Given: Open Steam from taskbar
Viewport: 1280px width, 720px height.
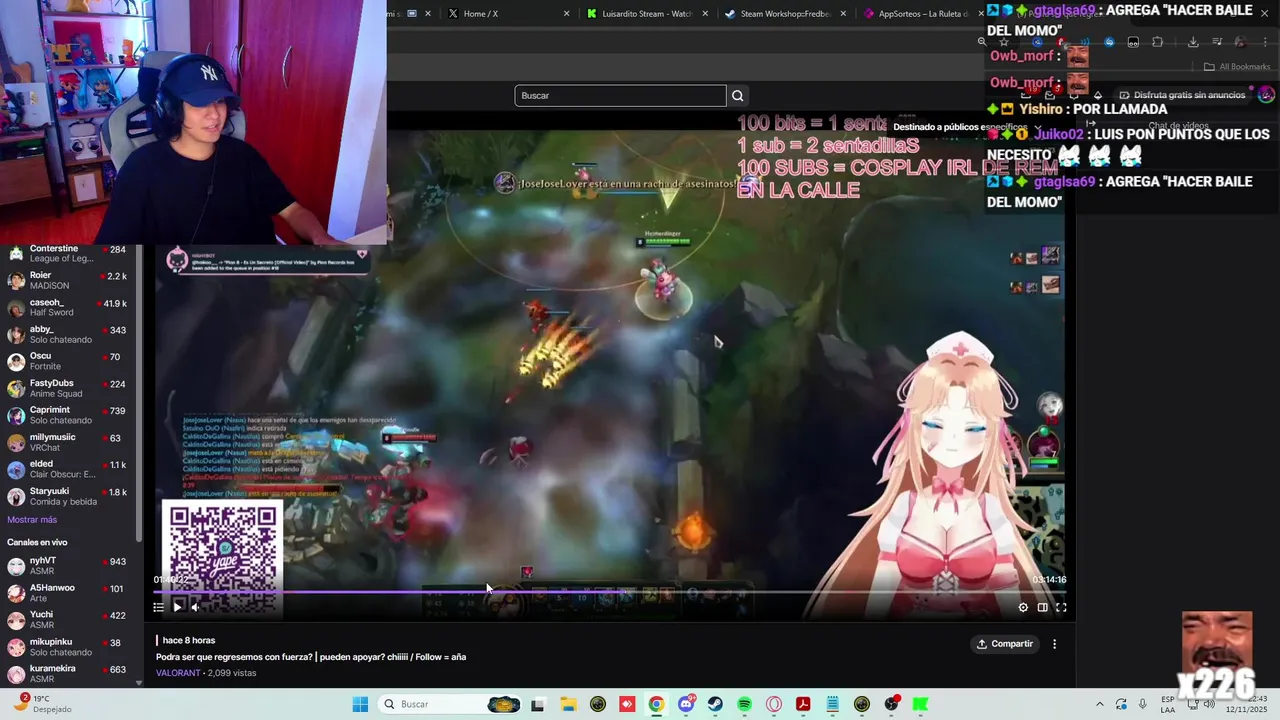Looking at the screenshot, I should [715, 704].
